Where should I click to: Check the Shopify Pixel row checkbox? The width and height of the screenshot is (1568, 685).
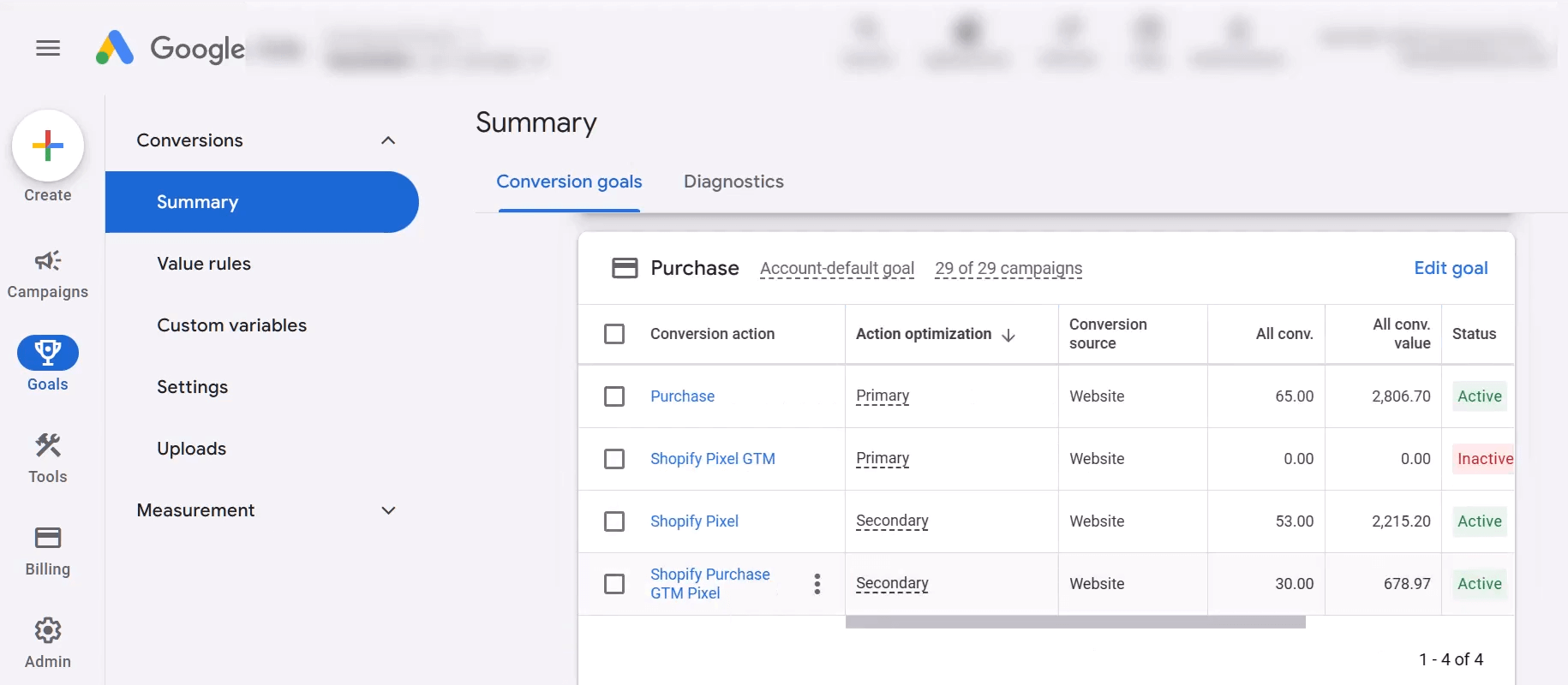coord(614,521)
